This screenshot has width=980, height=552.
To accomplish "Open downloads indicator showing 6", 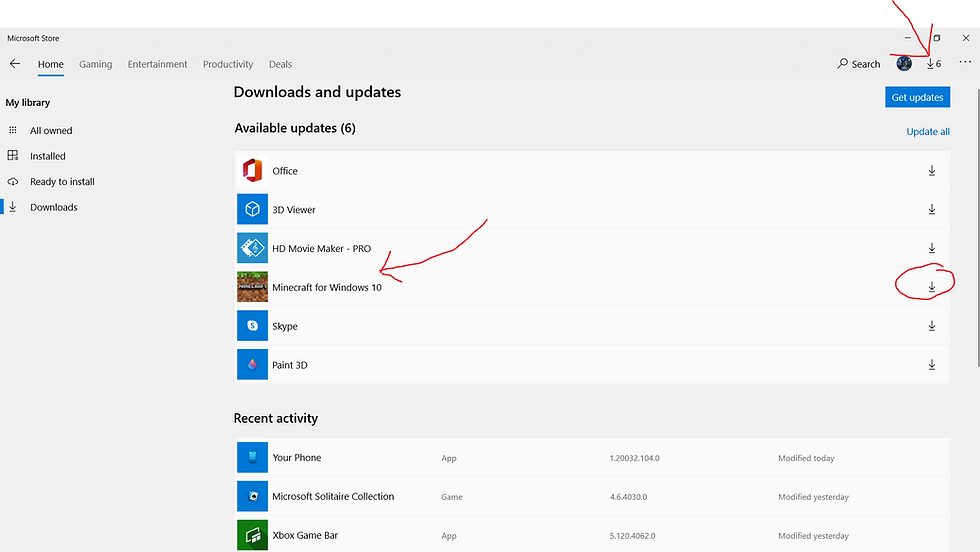I will click(x=934, y=64).
